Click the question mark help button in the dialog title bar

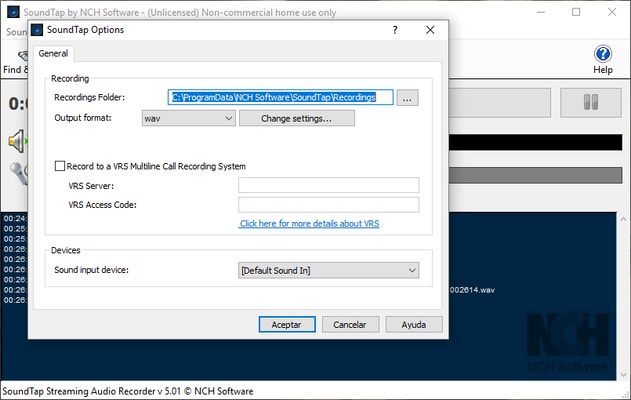[395, 31]
